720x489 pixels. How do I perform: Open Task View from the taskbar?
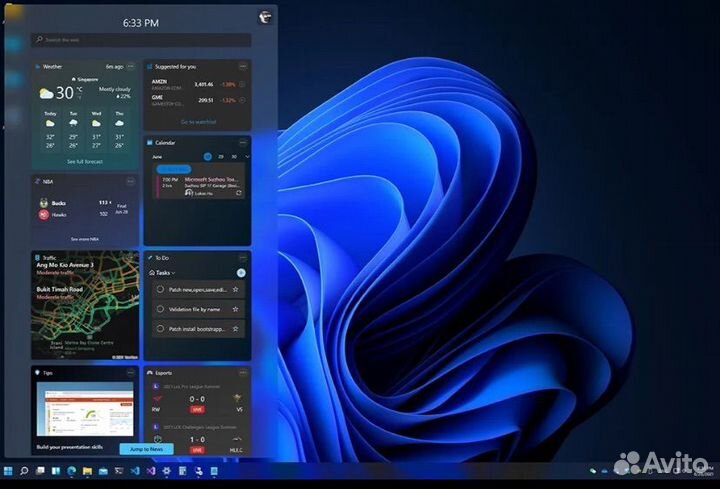point(40,471)
